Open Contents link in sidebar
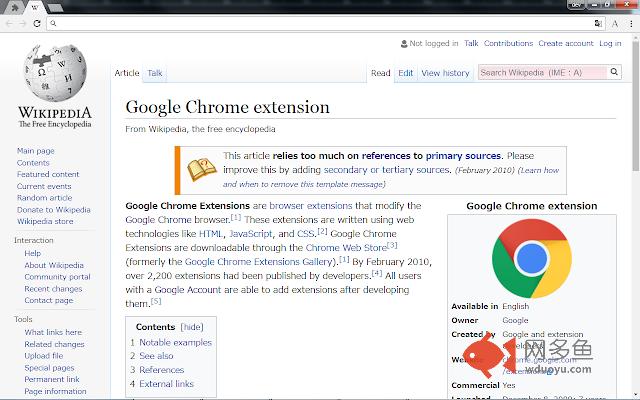 tap(33, 162)
